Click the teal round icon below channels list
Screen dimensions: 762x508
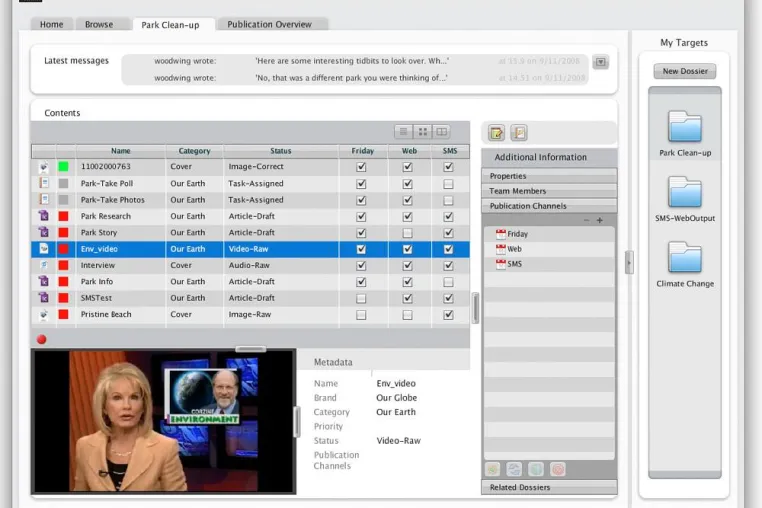click(536, 469)
